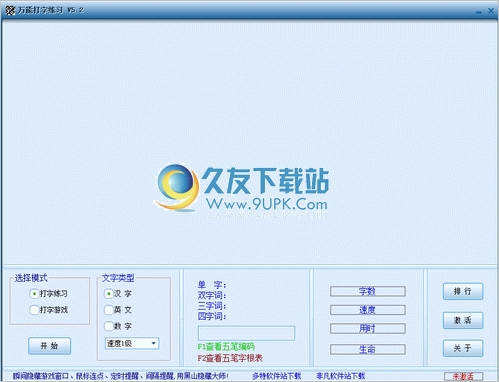
Task: Minimize the window
Action: (x=479, y=11)
